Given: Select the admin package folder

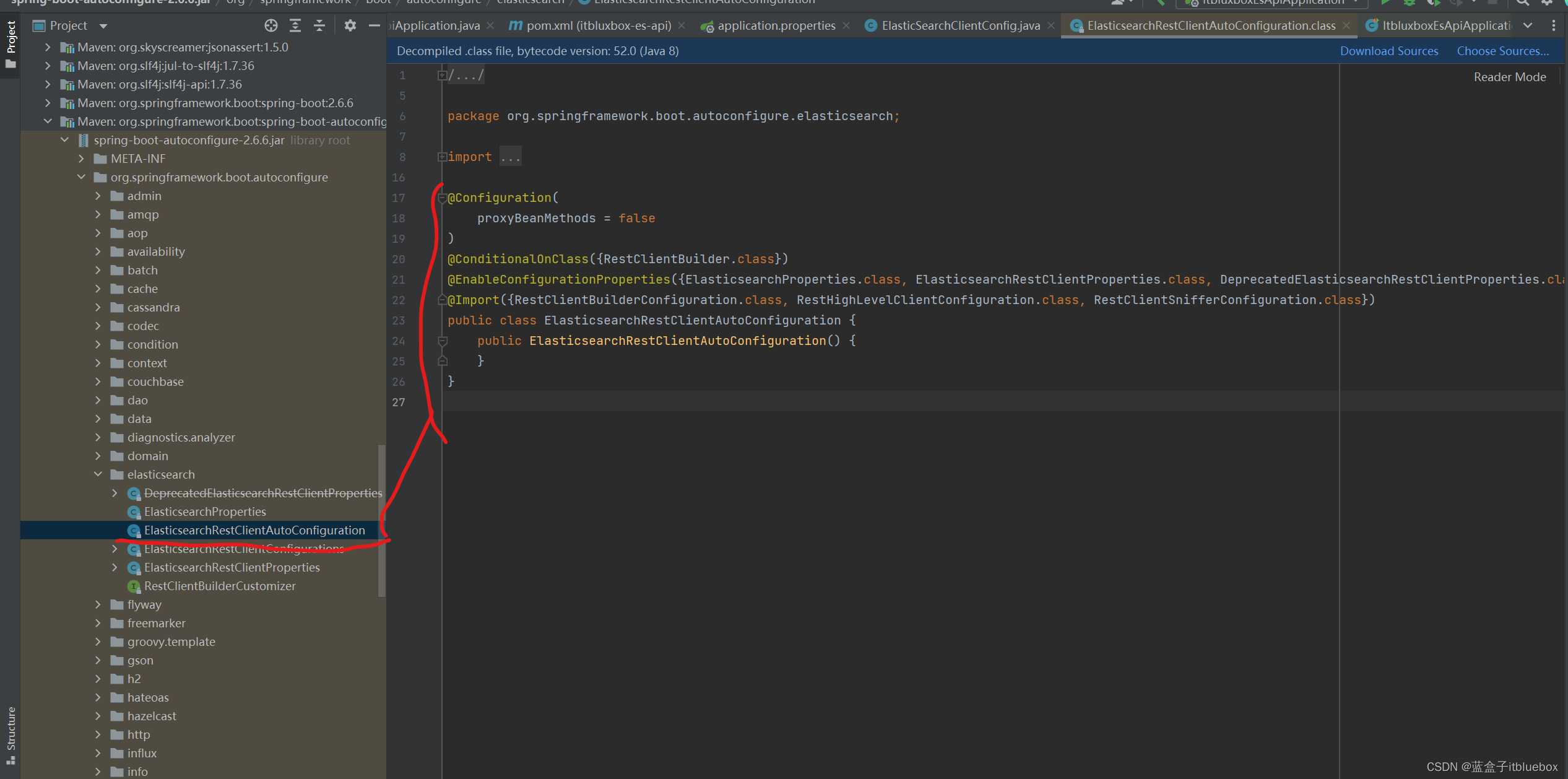Looking at the screenshot, I should 144,196.
